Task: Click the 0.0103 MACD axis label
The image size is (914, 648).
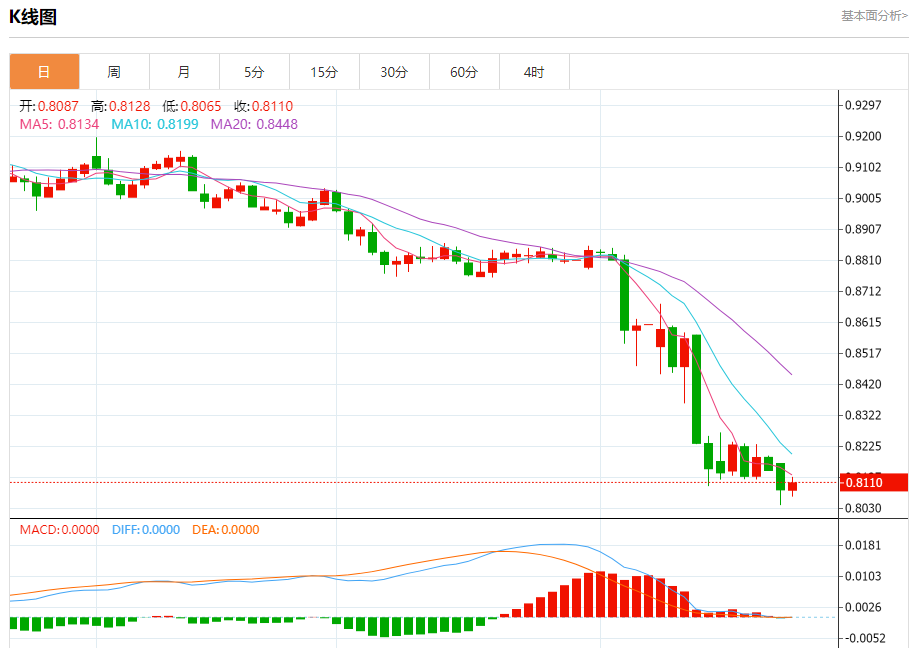Action: tap(863, 576)
